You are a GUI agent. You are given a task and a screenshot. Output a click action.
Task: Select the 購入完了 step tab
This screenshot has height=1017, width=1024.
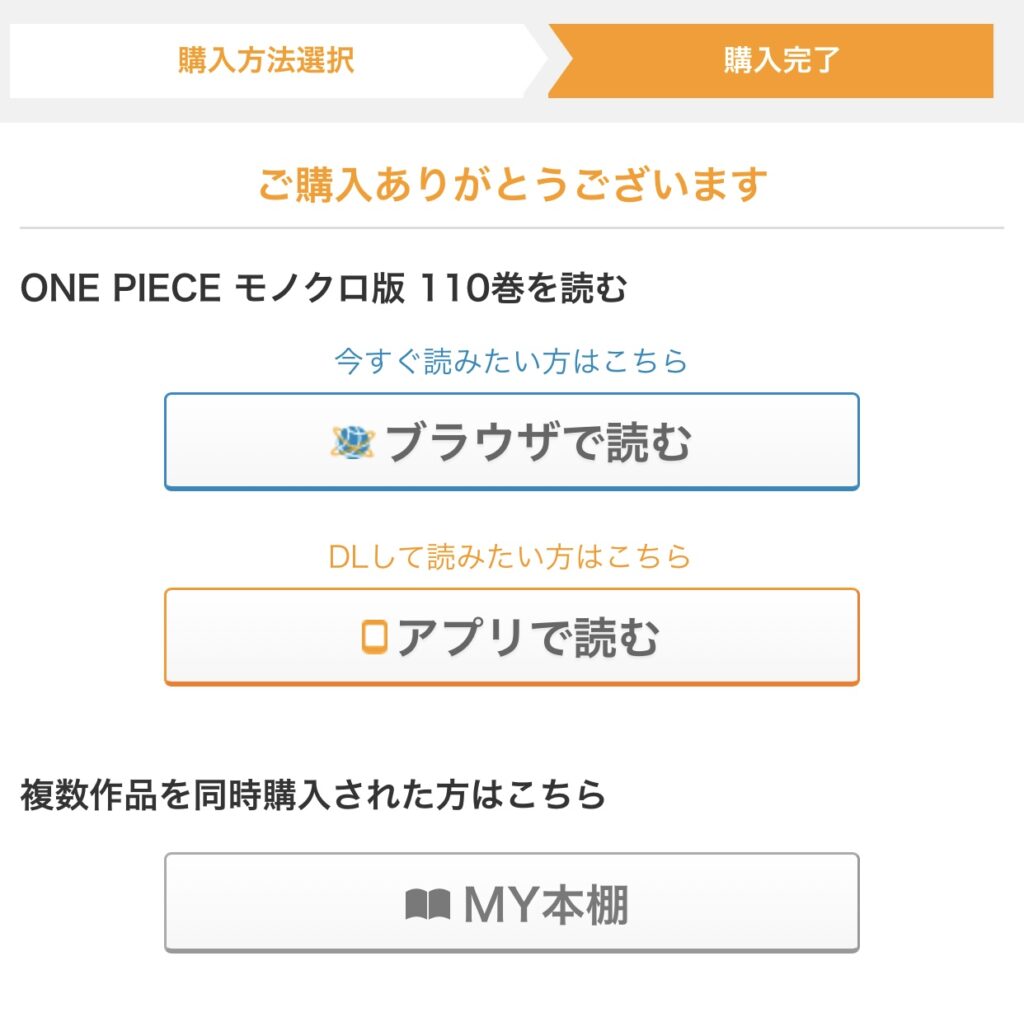[782, 60]
